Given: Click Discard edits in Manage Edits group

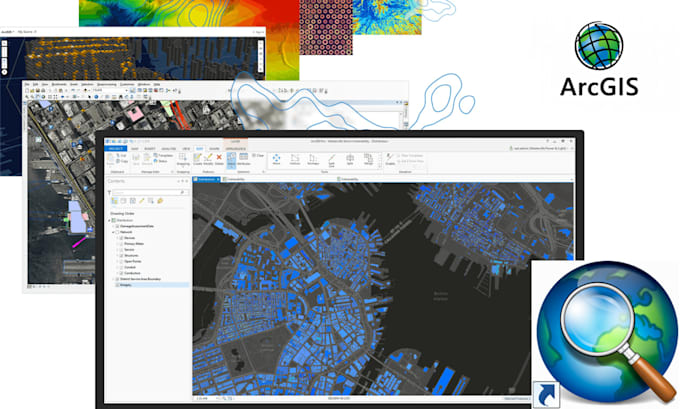Looking at the screenshot, I should pos(147,159).
